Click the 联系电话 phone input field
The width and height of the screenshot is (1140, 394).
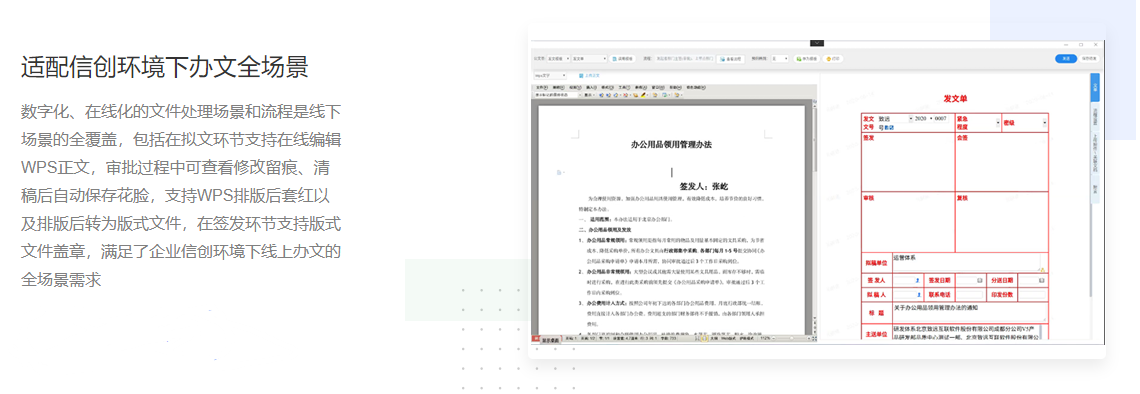(x=969, y=294)
